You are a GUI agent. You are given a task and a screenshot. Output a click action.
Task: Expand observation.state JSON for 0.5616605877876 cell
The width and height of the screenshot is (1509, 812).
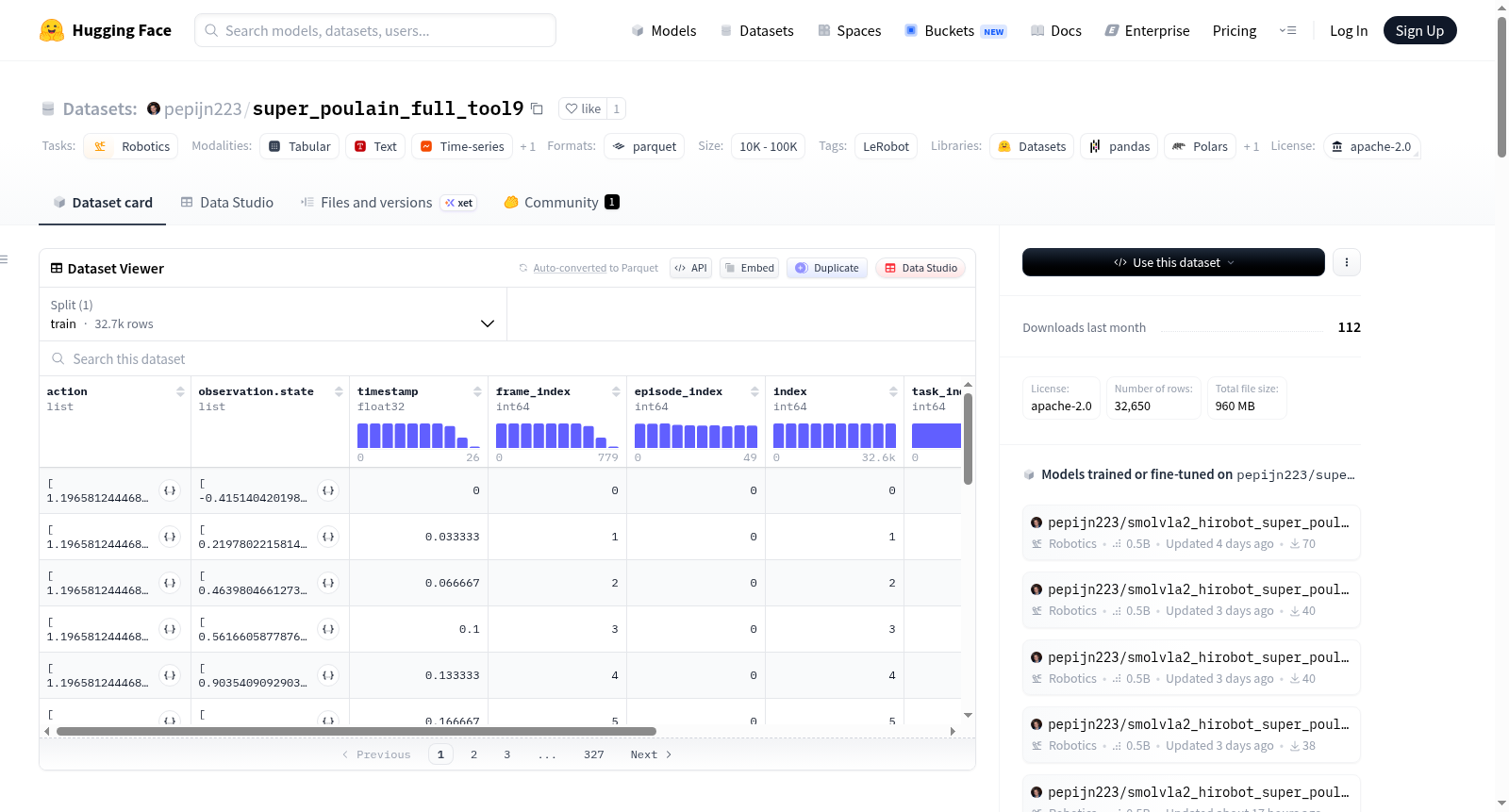point(328,629)
